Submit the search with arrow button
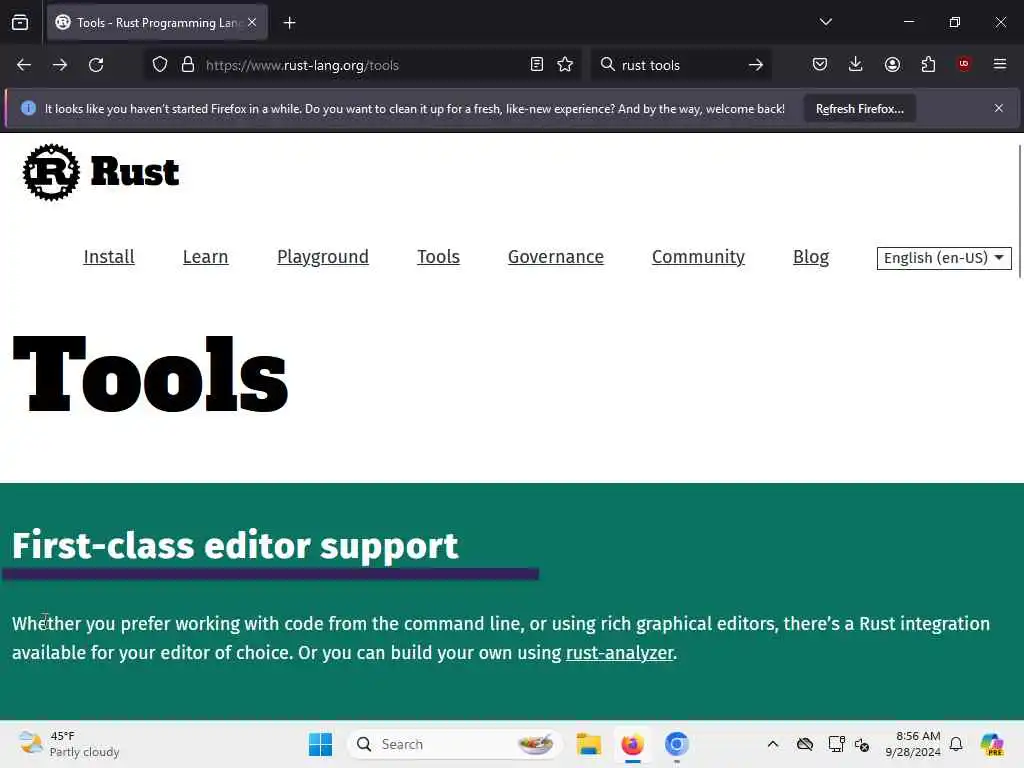Image resolution: width=1024 pixels, height=768 pixels. pos(756,65)
